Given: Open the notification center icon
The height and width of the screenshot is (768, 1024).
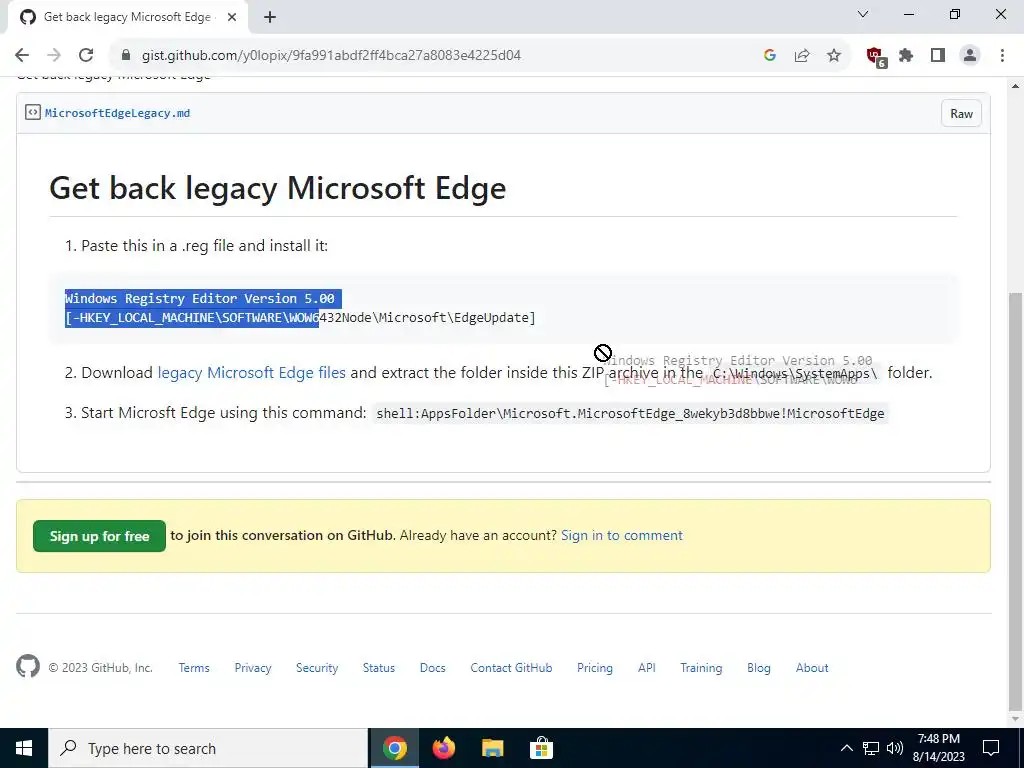Looking at the screenshot, I should pos(991,748).
